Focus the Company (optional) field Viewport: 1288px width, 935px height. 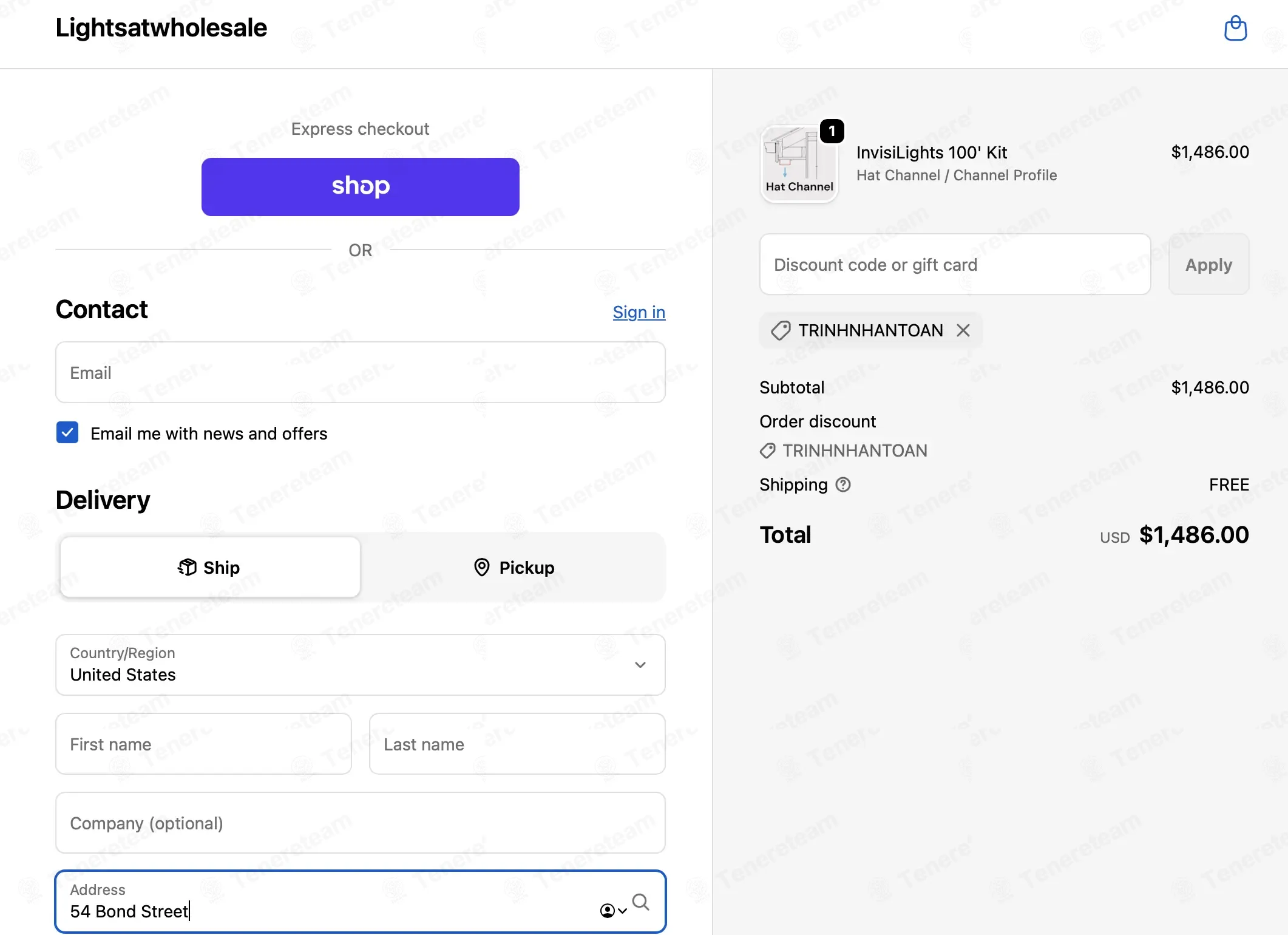click(361, 823)
